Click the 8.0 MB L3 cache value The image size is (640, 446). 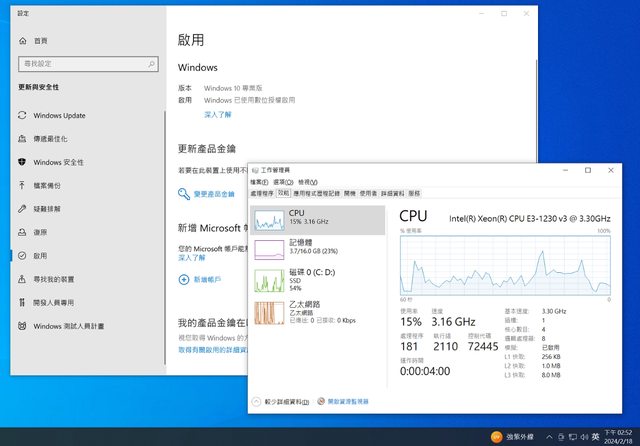pyautogui.click(x=551, y=375)
